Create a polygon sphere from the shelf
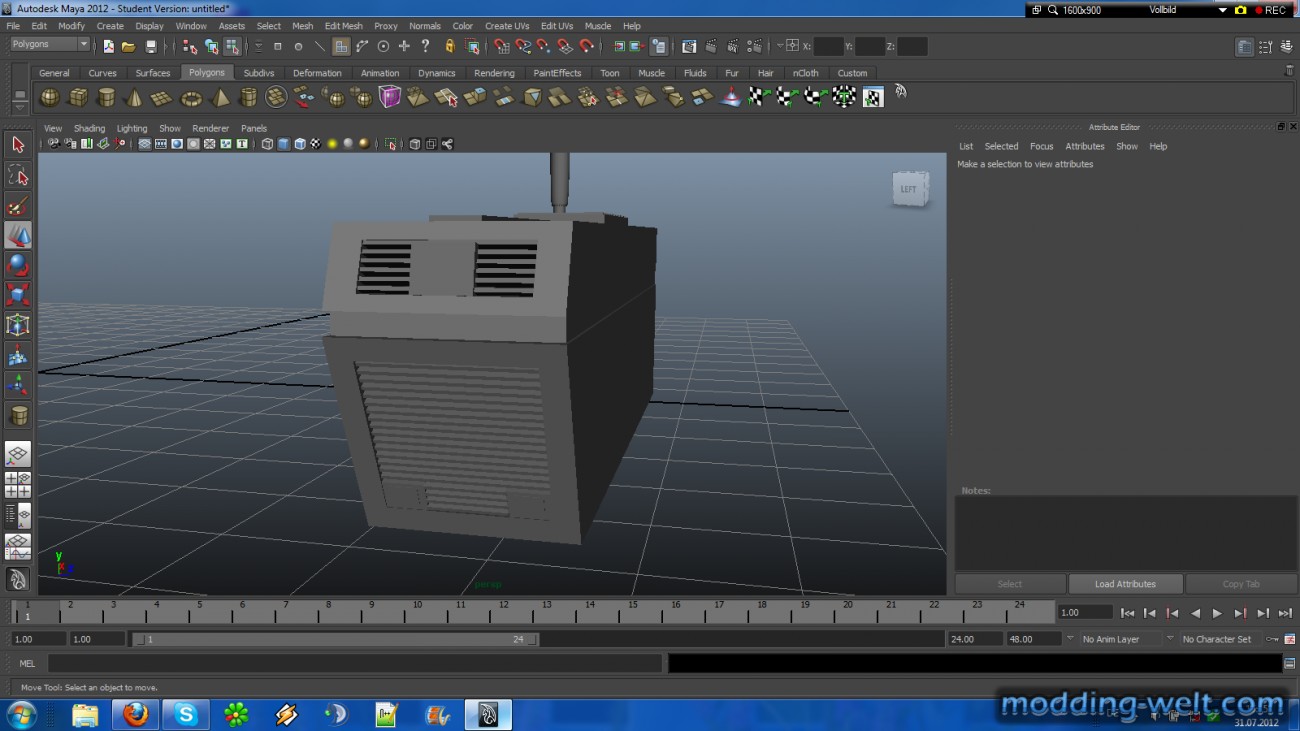The image size is (1300, 731). click(x=49, y=97)
